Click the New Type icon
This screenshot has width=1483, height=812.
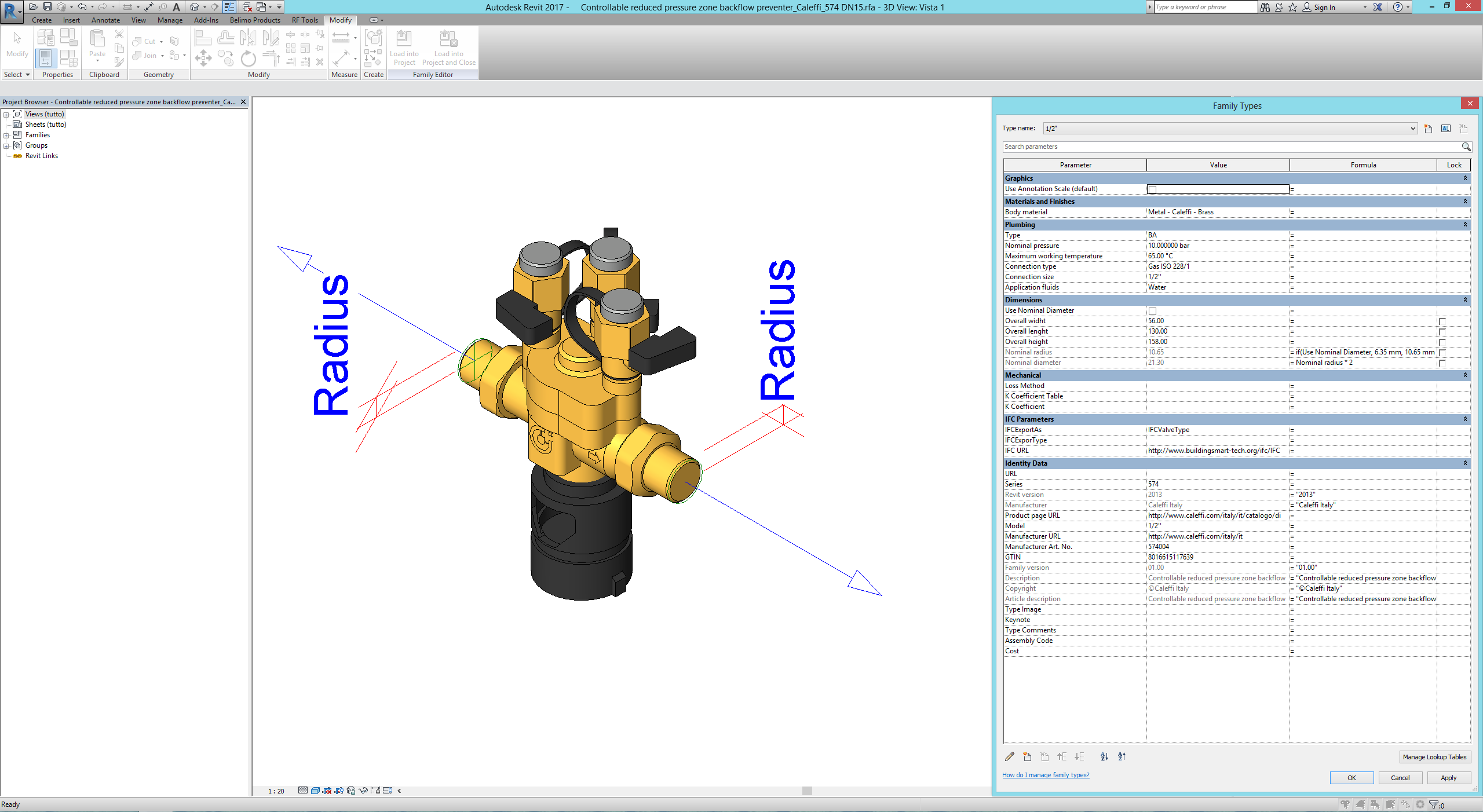point(1428,129)
